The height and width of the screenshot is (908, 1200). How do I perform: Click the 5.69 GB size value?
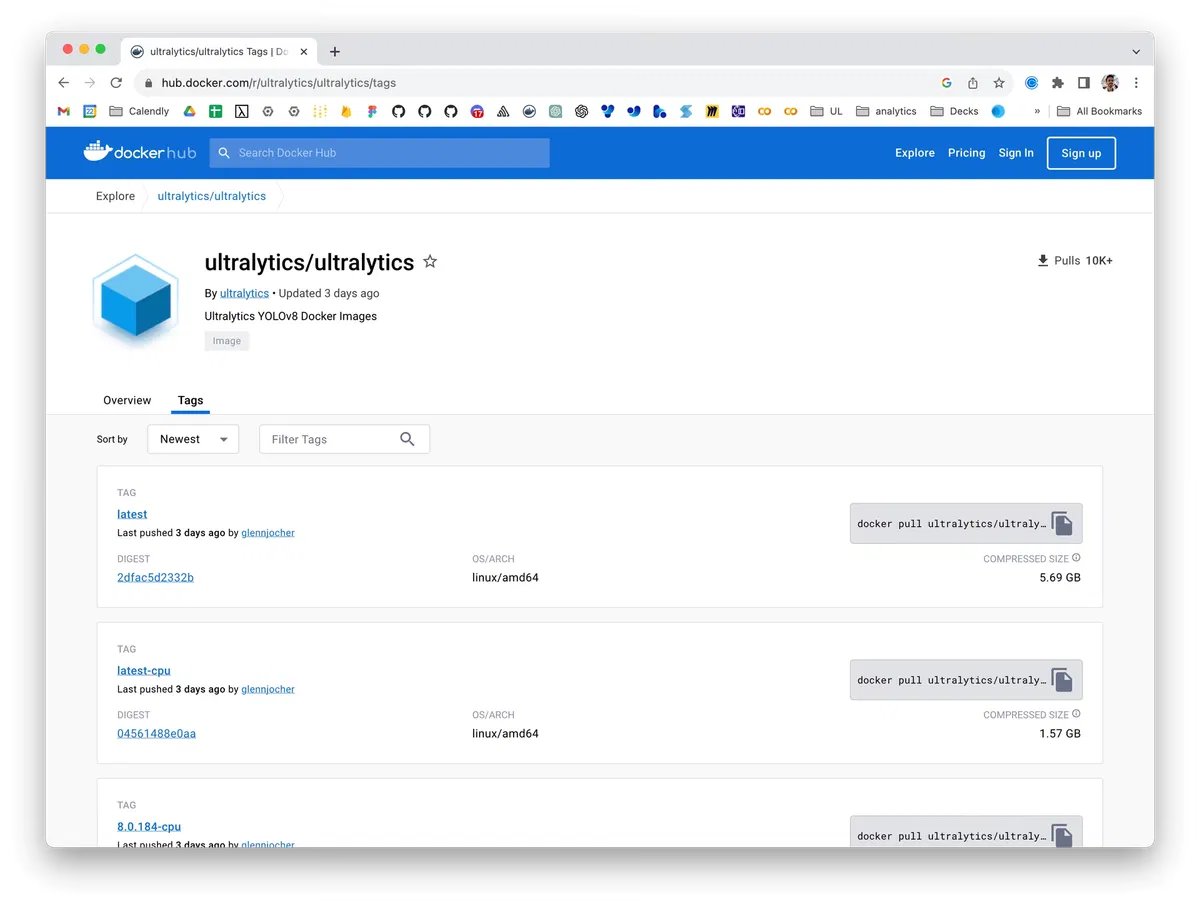point(1060,577)
